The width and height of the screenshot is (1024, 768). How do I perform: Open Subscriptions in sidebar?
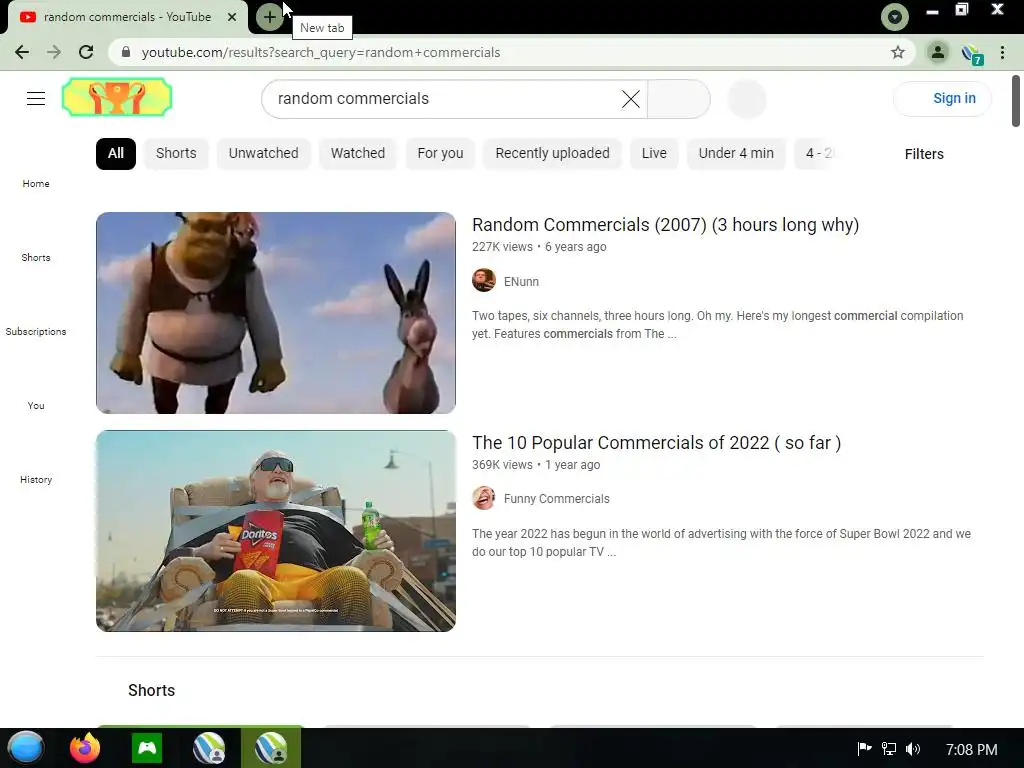point(36,331)
